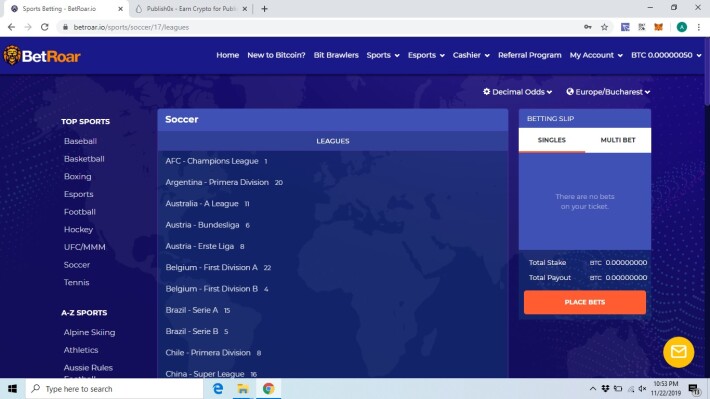Click the gear icon beside Decimal Odds
710x399 pixels.
coord(486,91)
